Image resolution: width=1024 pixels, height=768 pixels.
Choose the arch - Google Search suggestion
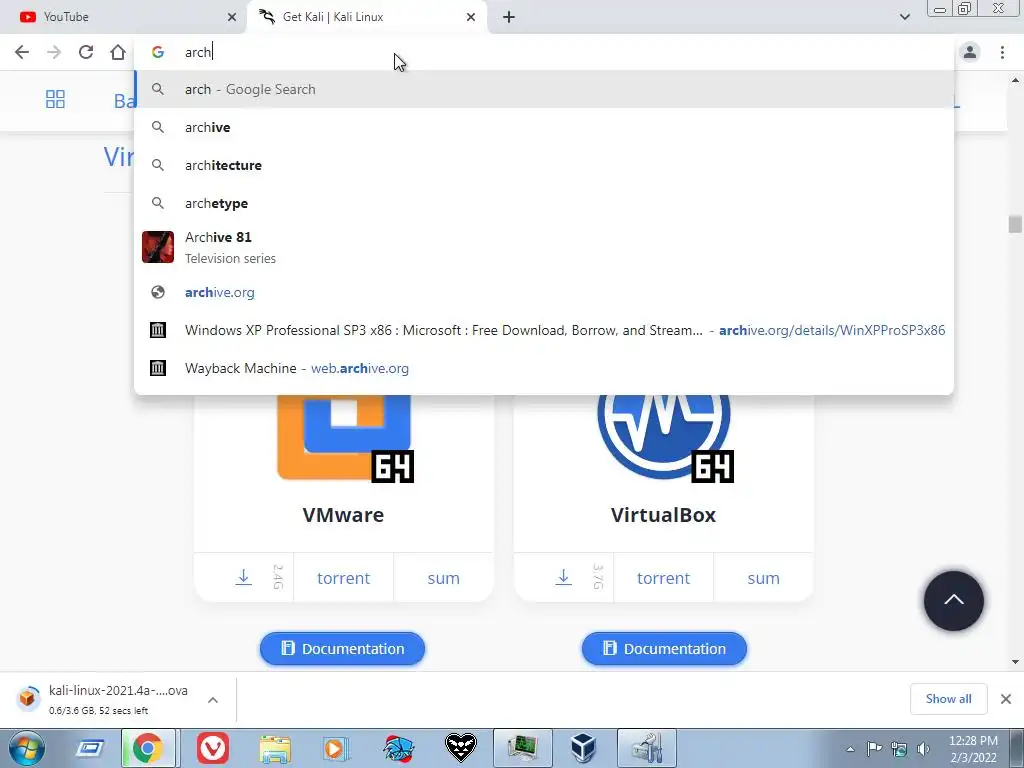[x=544, y=89]
